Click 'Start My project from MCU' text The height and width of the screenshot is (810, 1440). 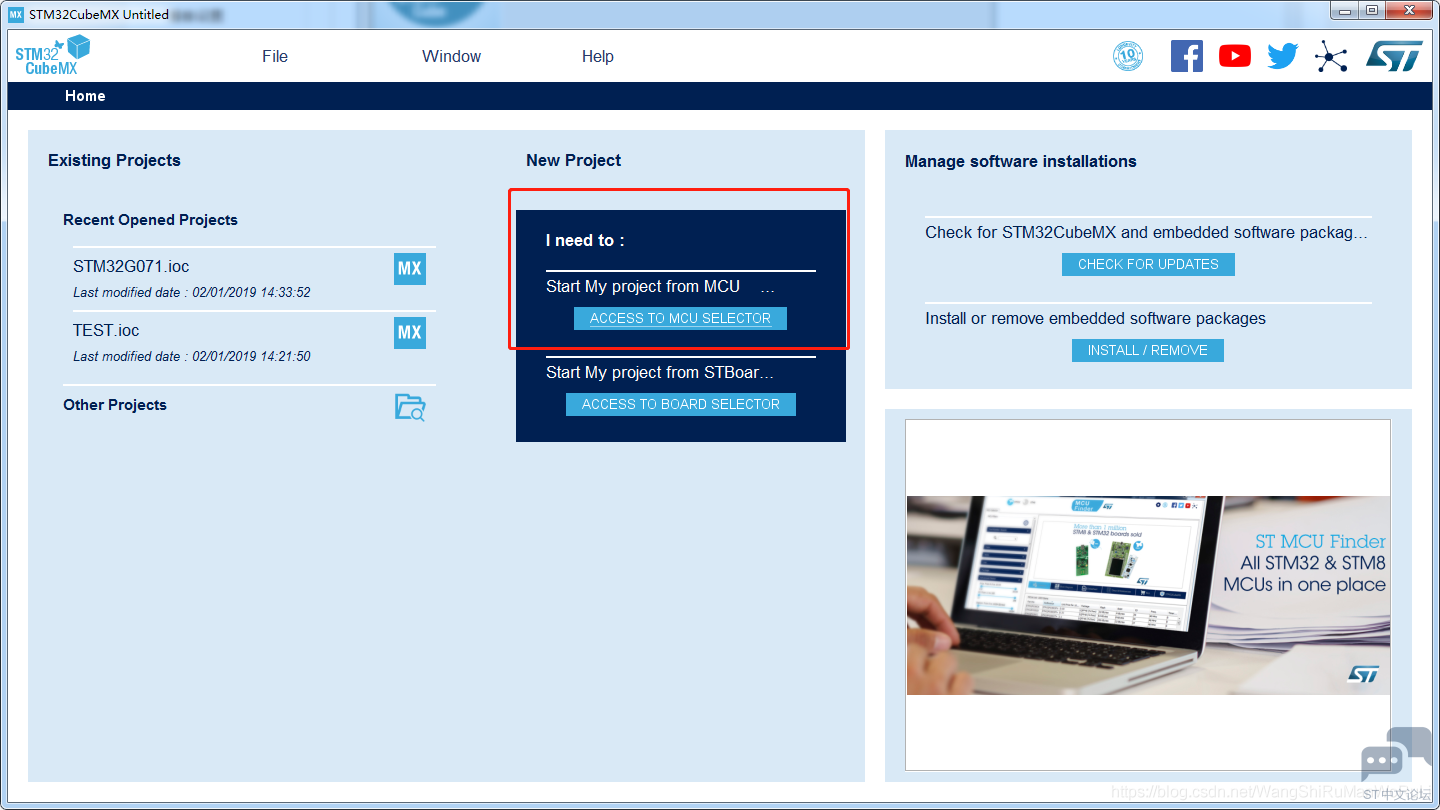coord(643,286)
